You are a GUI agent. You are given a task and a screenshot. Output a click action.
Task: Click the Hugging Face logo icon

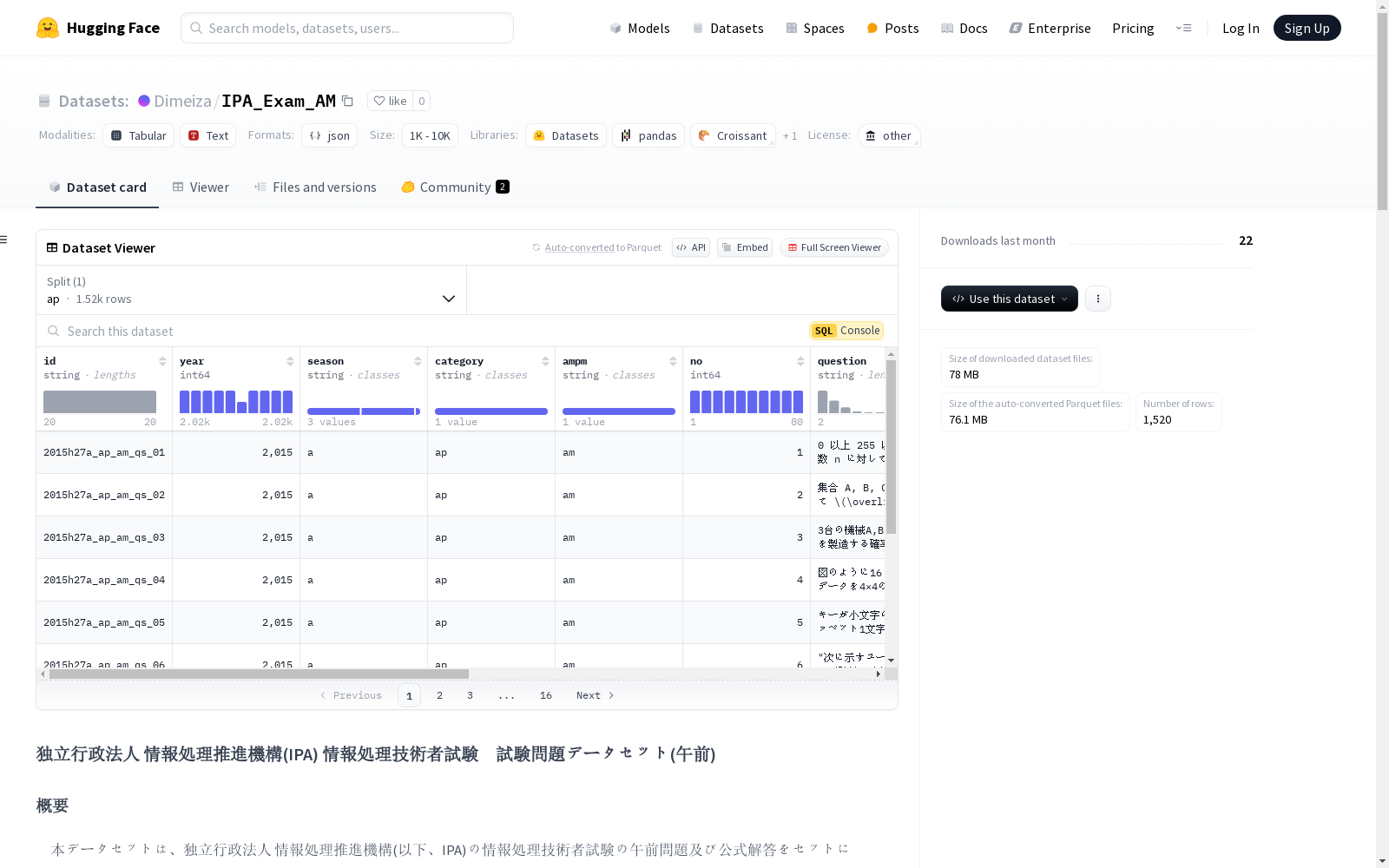(x=48, y=28)
